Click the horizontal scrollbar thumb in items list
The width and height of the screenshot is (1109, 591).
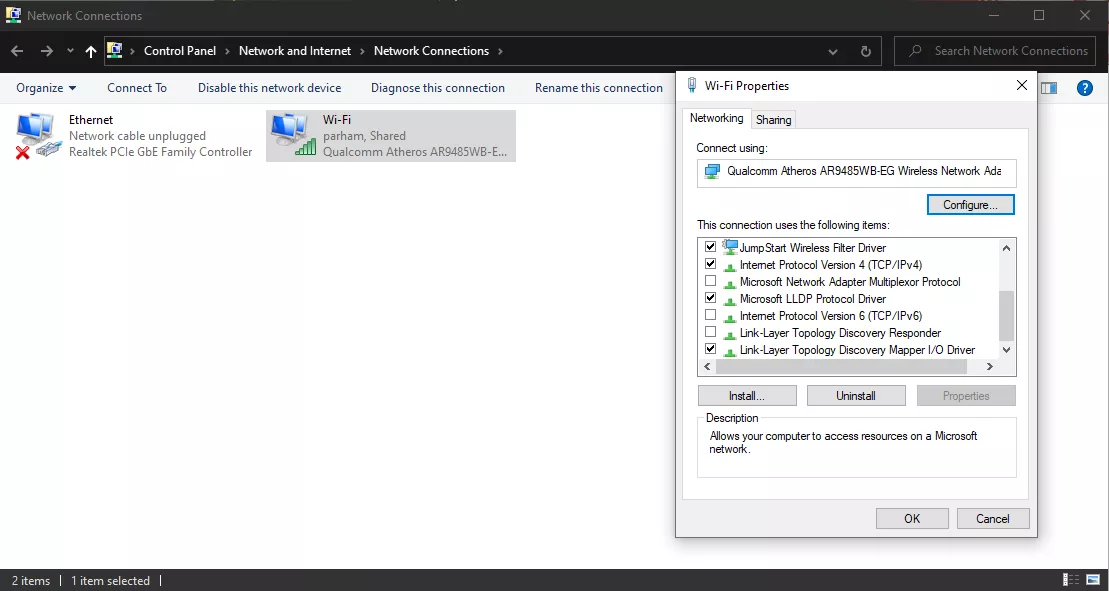[x=841, y=366]
